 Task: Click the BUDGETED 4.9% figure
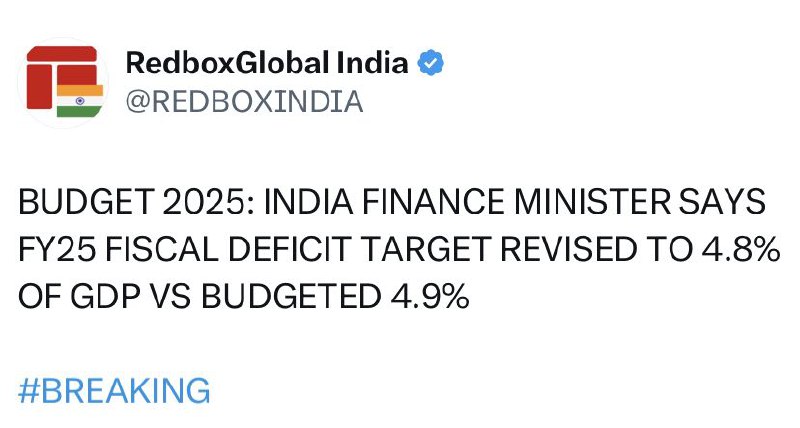click(x=335, y=296)
